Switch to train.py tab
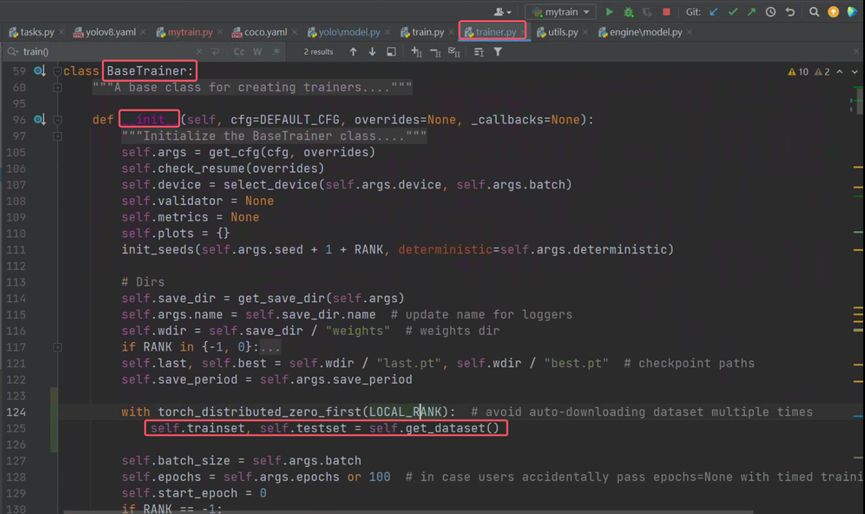865x514 pixels. click(x=423, y=32)
